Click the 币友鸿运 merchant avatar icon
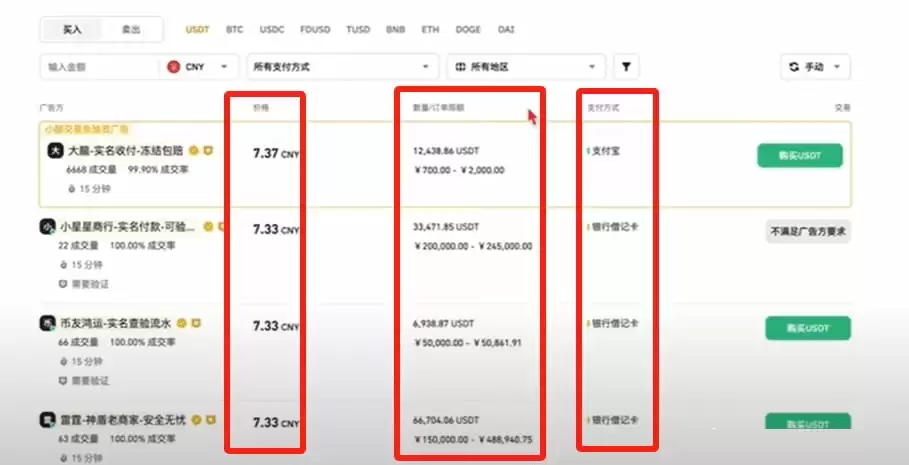Screen dimensions: 909x465 [47, 324]
